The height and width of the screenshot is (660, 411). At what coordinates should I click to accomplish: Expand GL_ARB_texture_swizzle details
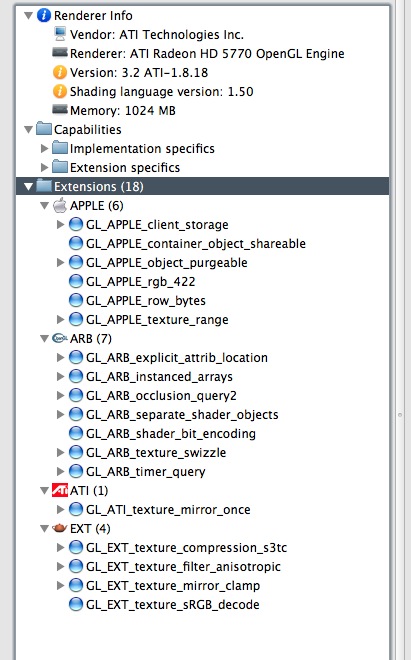tap(61, 452)
